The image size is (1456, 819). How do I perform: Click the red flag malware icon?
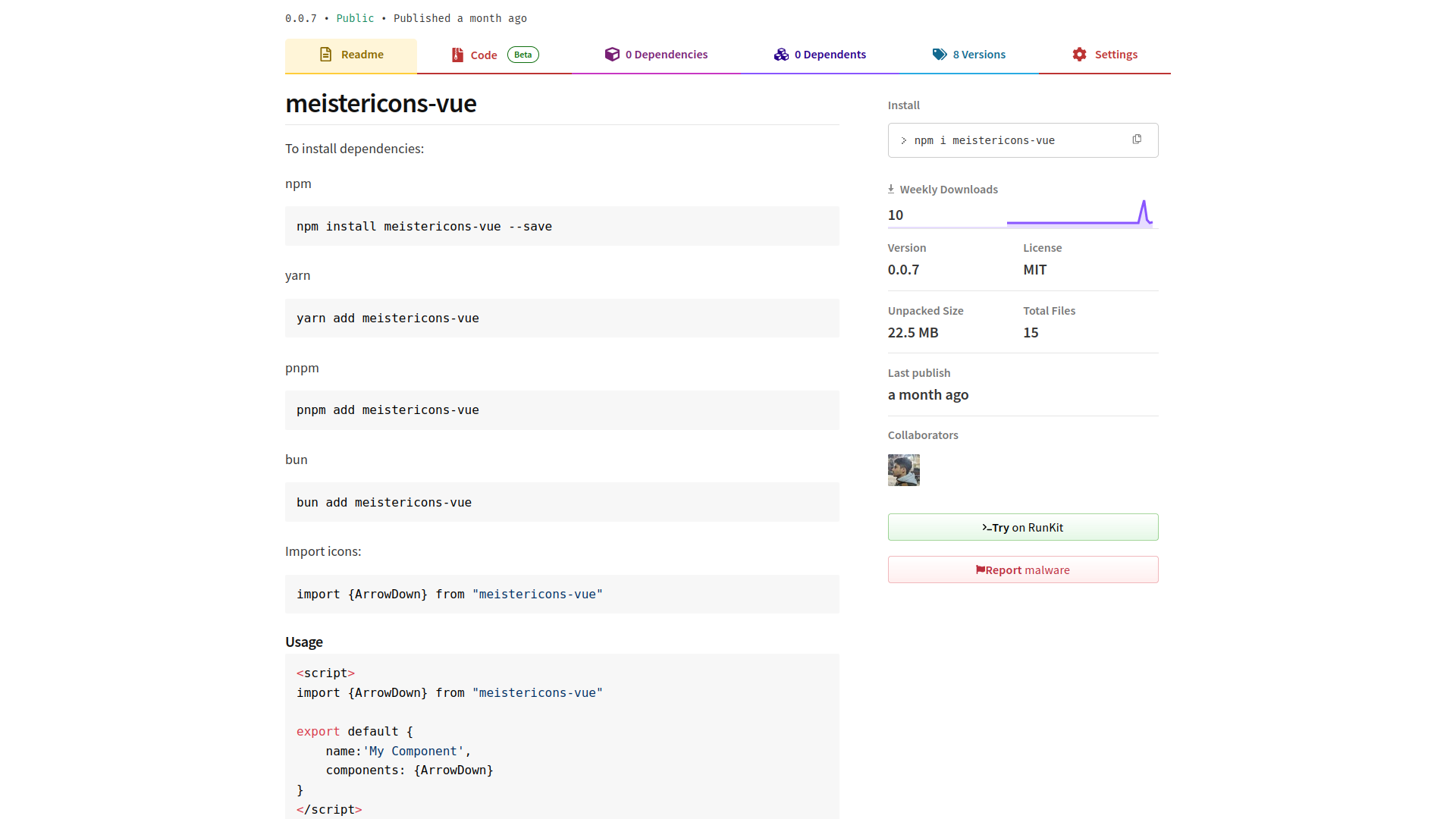tap(980, 570)
